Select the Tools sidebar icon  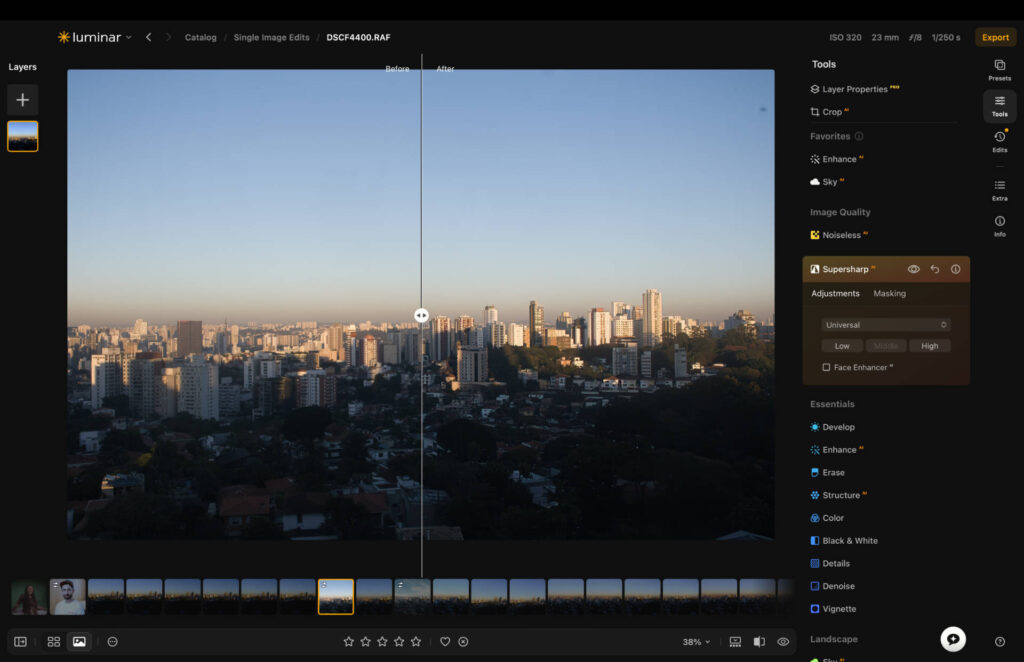pos(999,106)
